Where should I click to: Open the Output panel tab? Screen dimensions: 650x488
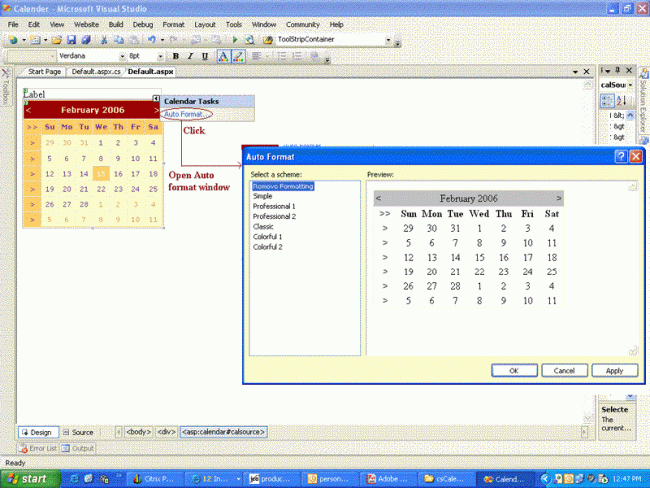click(x=78, y=448)
